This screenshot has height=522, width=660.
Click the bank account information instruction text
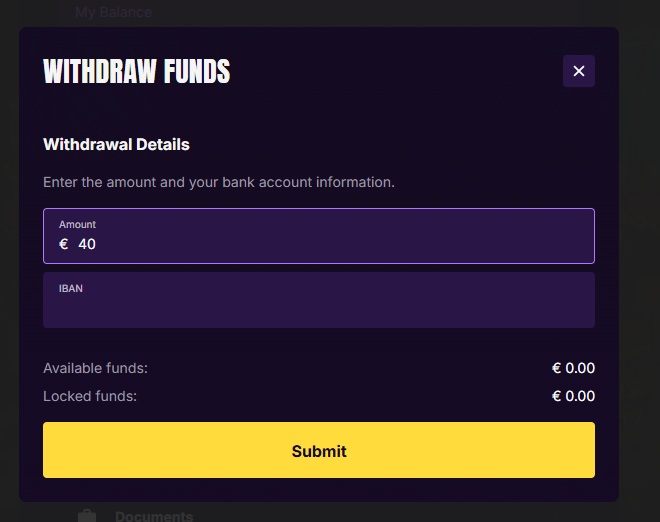(x=219, y=182)
